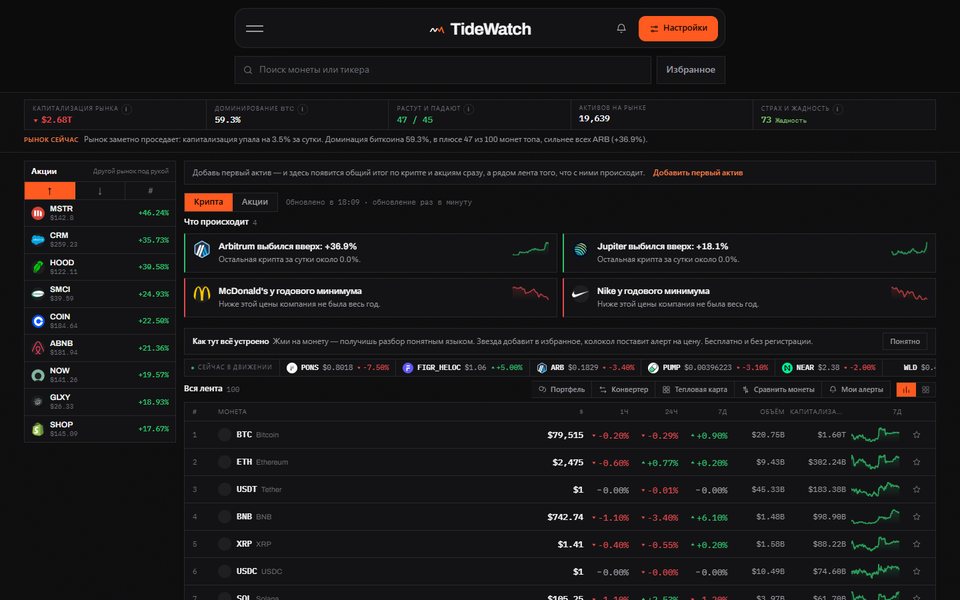Favorite BTC with star icon
960x600 pixels.
pos(917,435)
